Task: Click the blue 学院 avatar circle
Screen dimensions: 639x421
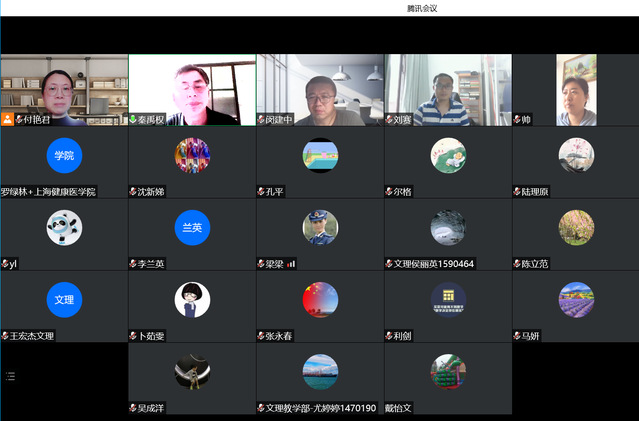Action: coord(64,155)
